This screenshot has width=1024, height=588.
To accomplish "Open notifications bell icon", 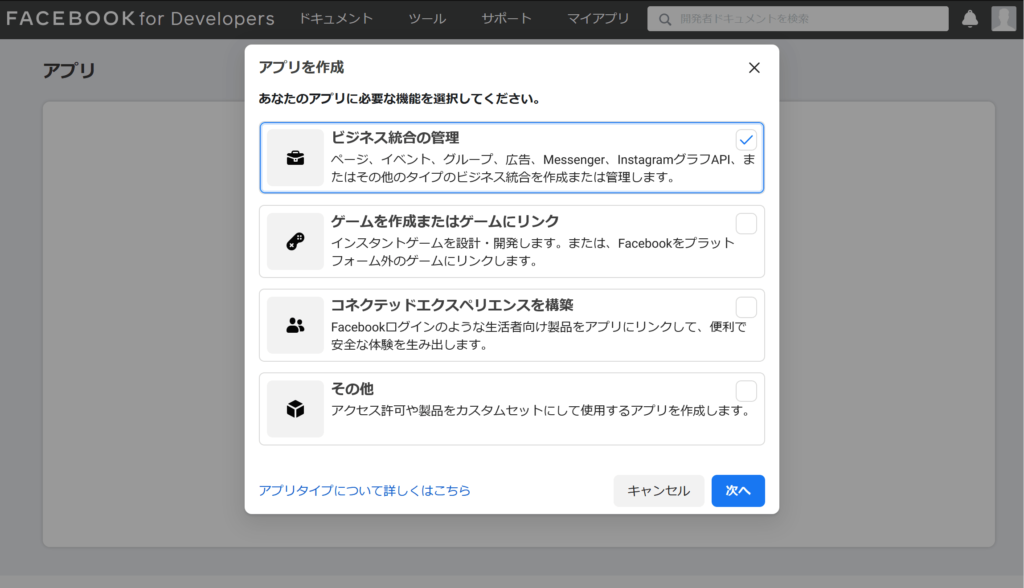I will point(970,19).
